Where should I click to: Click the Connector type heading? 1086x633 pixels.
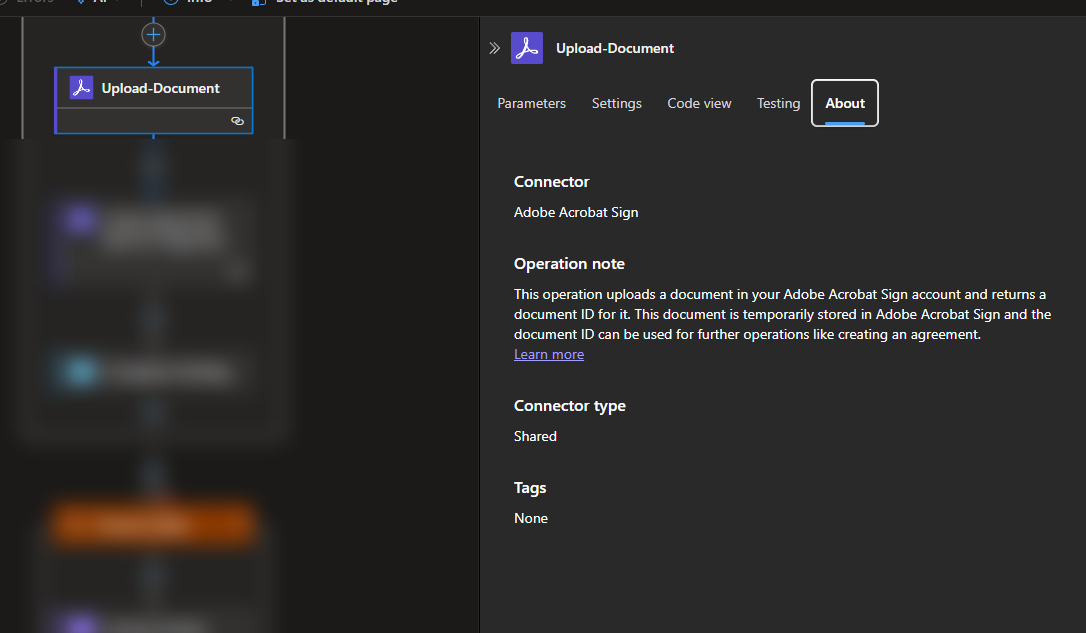point(569,406)
